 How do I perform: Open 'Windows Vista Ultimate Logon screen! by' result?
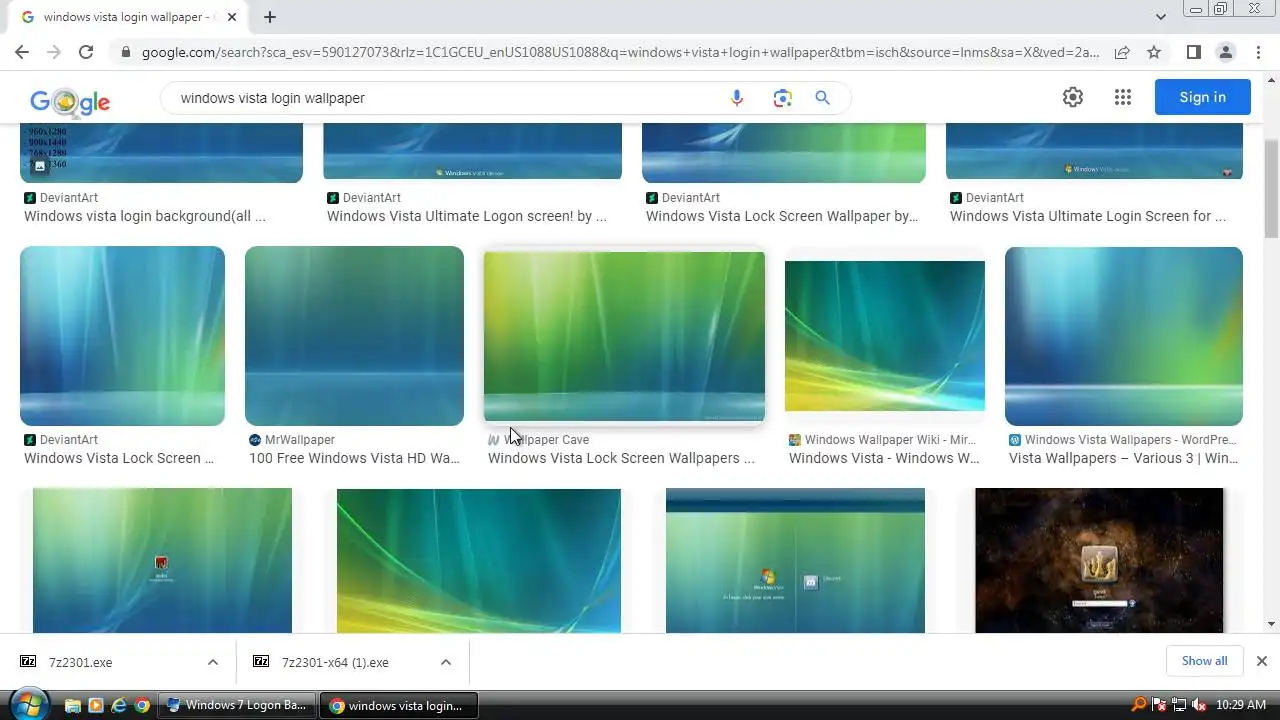pos(467,216)
